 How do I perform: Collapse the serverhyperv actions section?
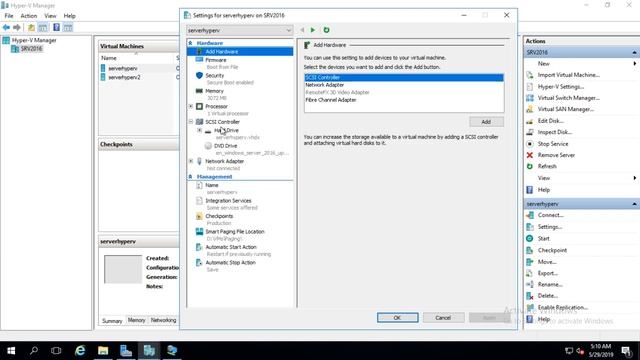point(634,204)
